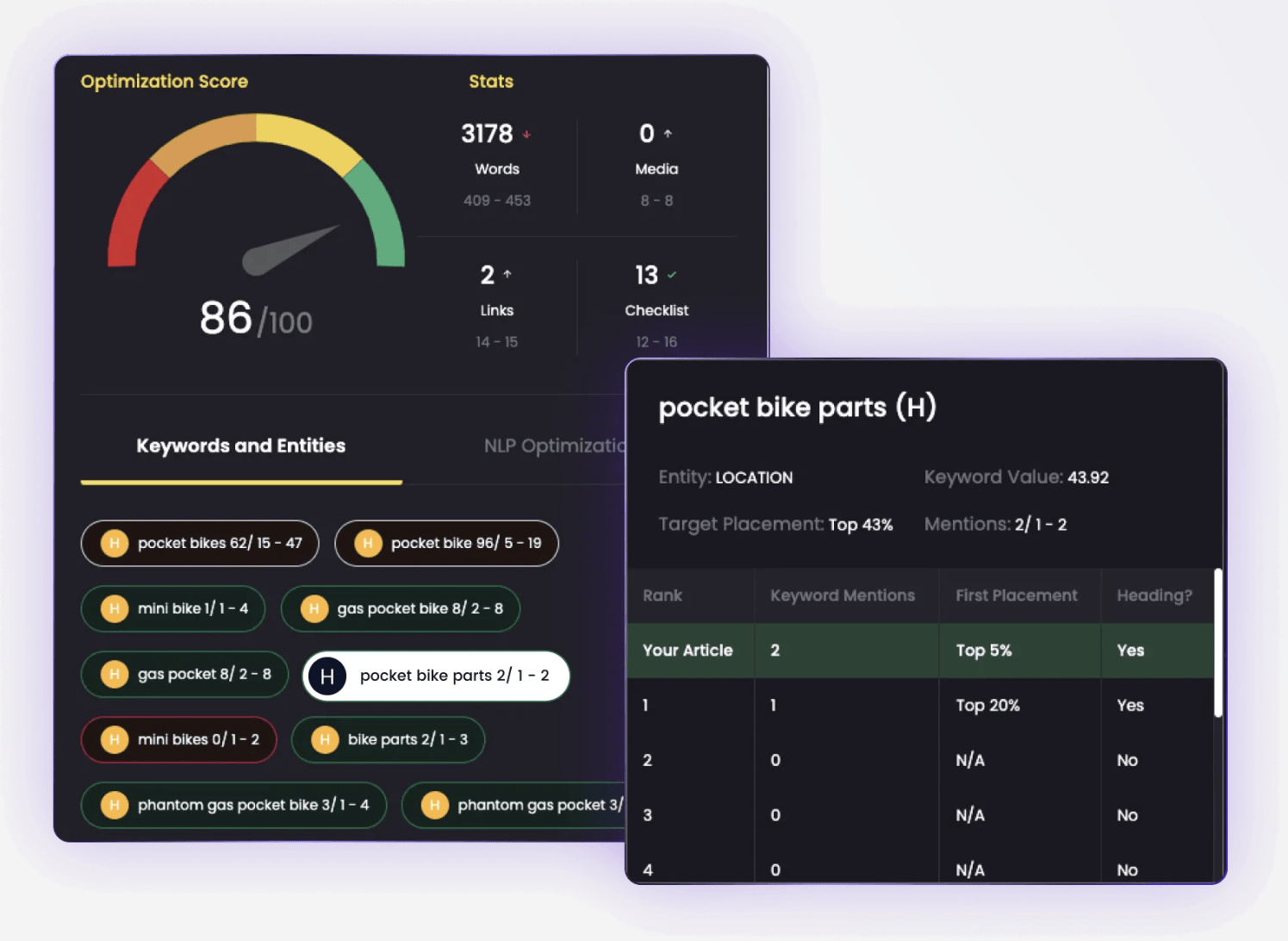The width and height of the screenshot is (1288, 941).
Task: Click the dark H icon on pocket bike parts
Action: tap(327, 676)
